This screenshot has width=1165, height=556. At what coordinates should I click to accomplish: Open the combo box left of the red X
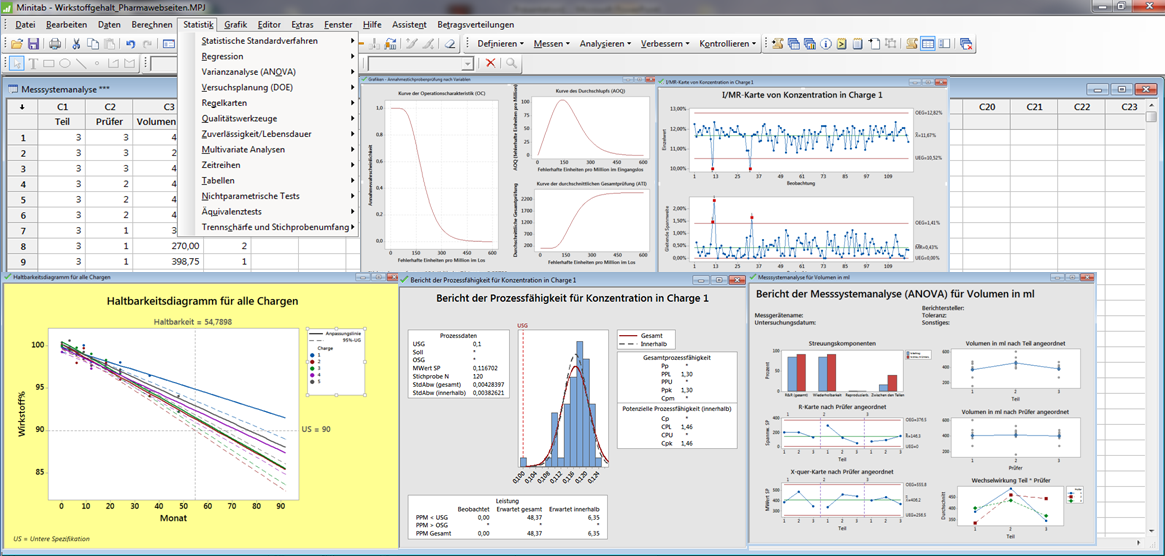421,63
